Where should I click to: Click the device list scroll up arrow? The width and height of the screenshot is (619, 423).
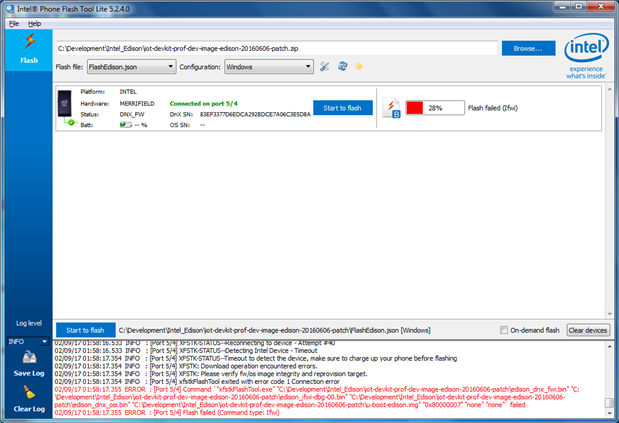(x=610, y=89)
